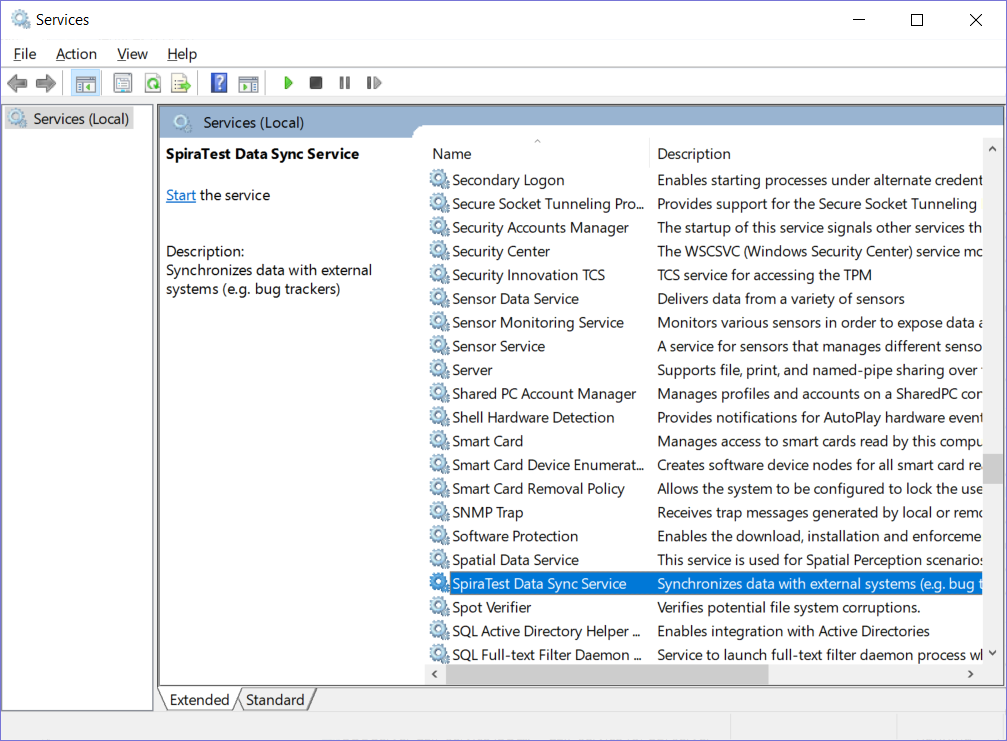
Task: Click the vertical scrollbar down arrow
Action: [992, 653]
